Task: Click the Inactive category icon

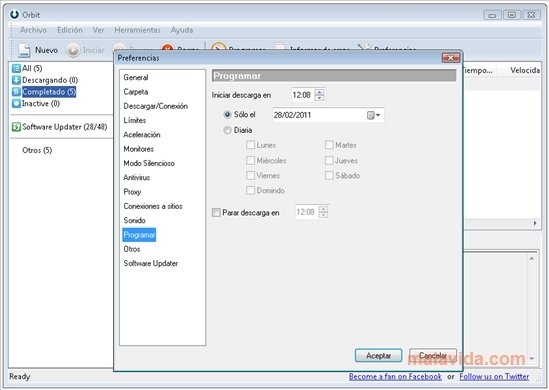Action: (x=16, y=104)
